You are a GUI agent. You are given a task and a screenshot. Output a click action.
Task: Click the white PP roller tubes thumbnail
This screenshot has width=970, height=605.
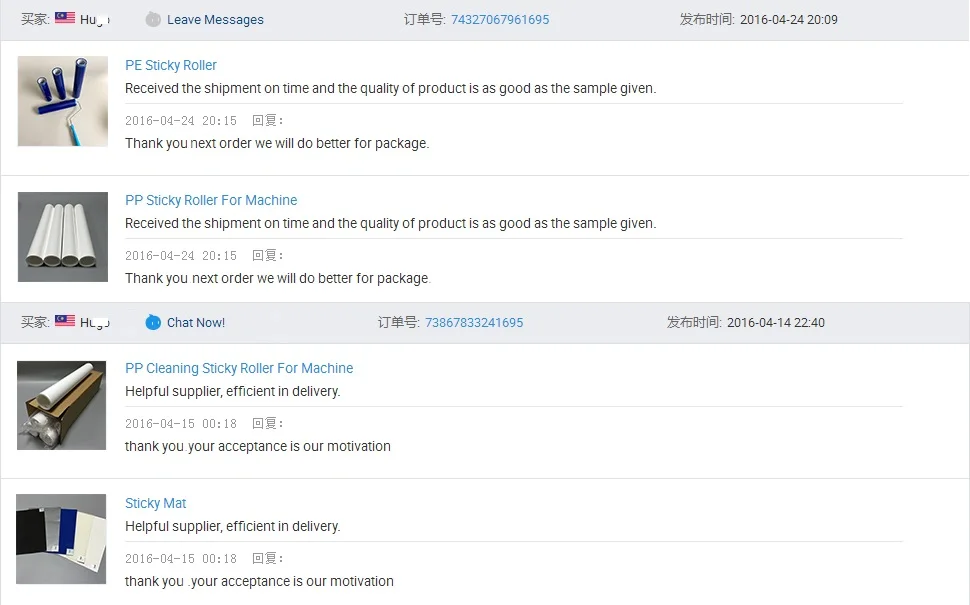tap(62, 237)
